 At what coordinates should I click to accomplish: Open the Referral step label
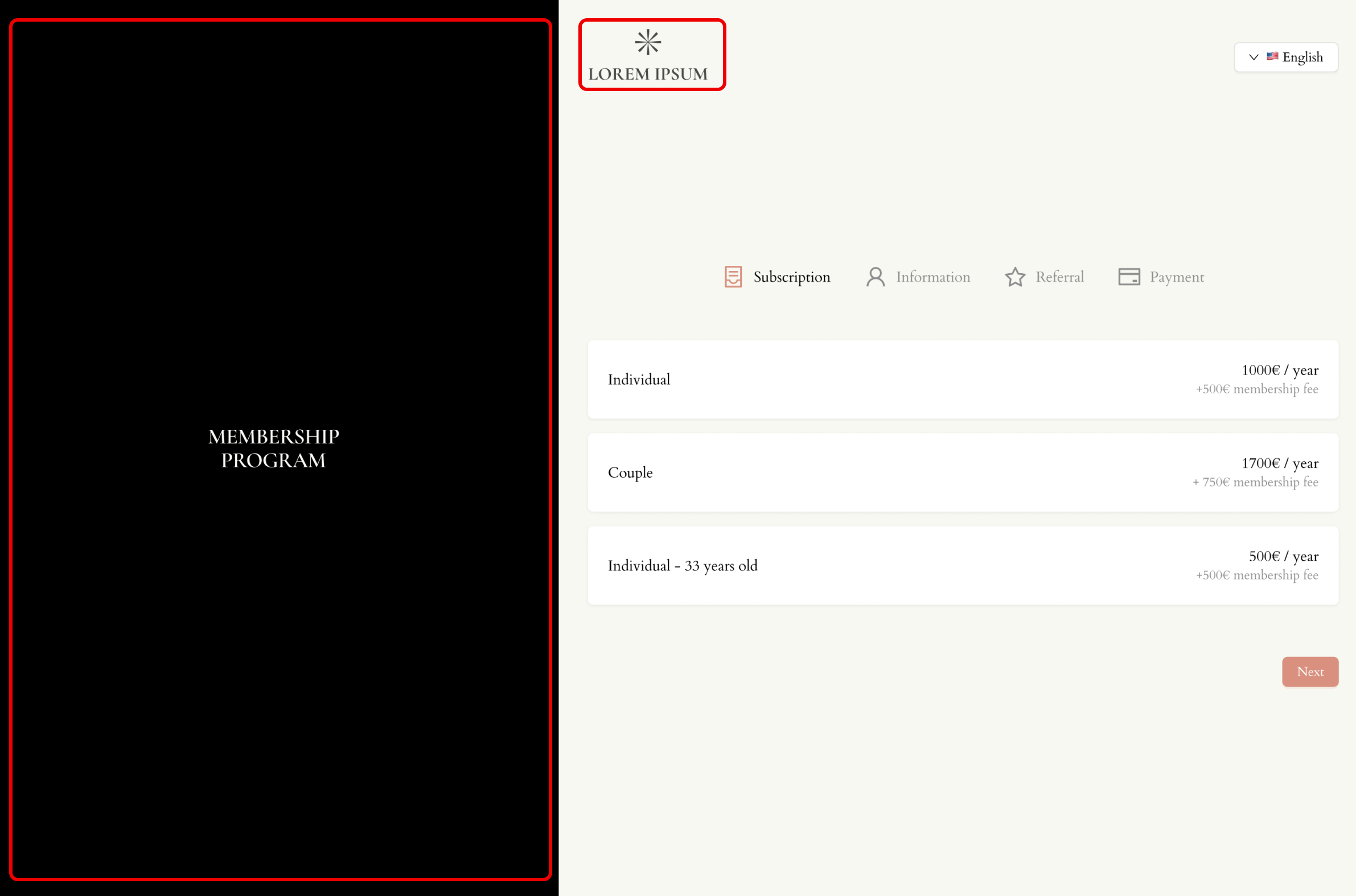tap(1059, 277)
